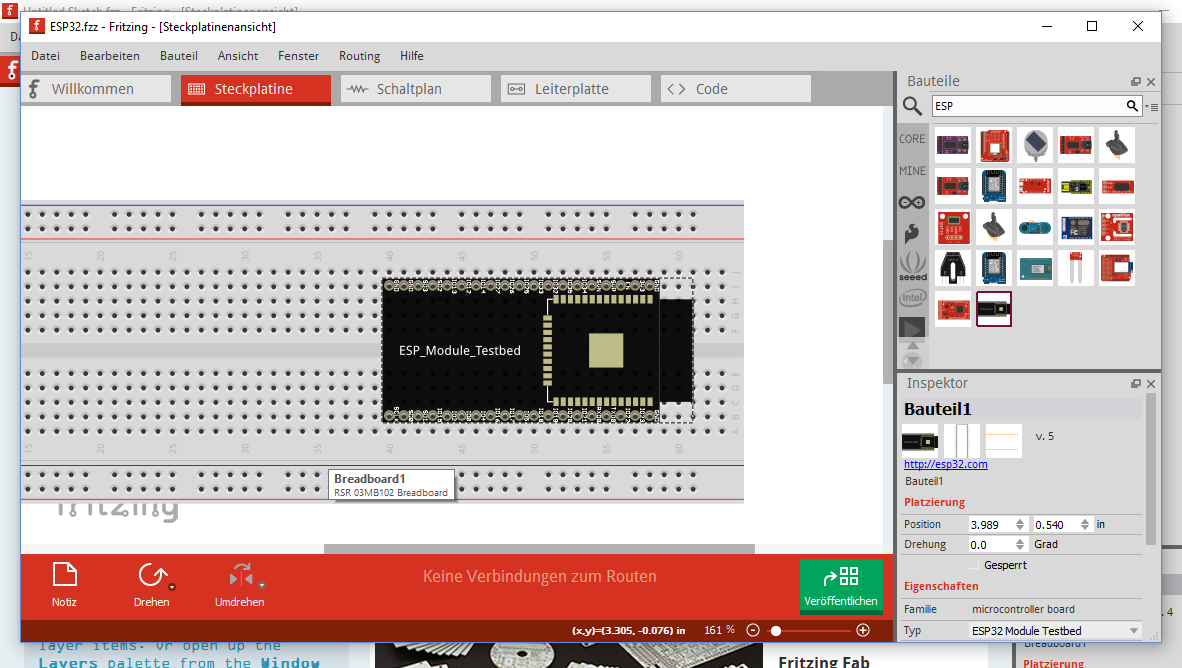Select the CORE parts bin
The height and width of the screenshot is (668, 1182).
pos(912,139)
